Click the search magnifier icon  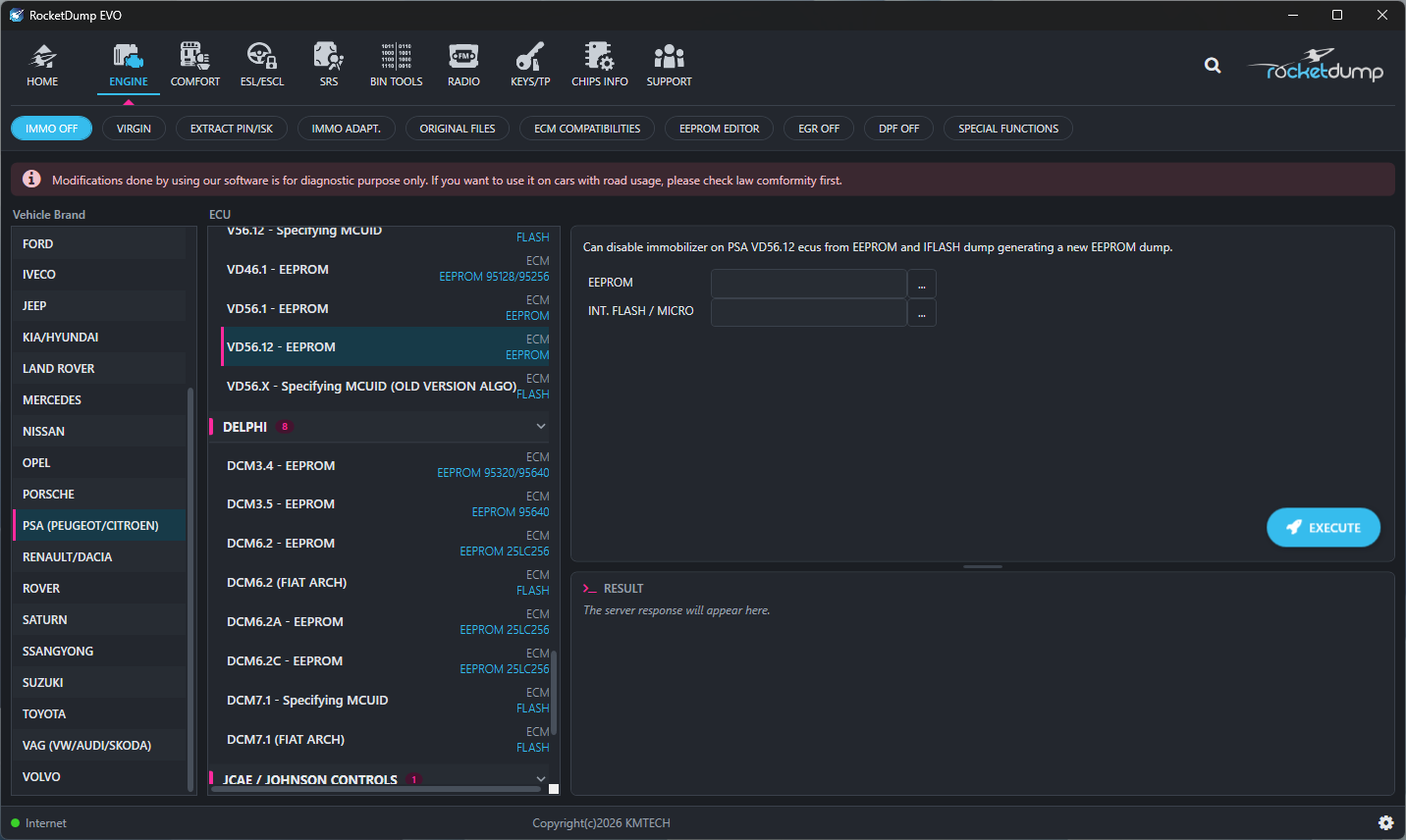(1213, 66)
